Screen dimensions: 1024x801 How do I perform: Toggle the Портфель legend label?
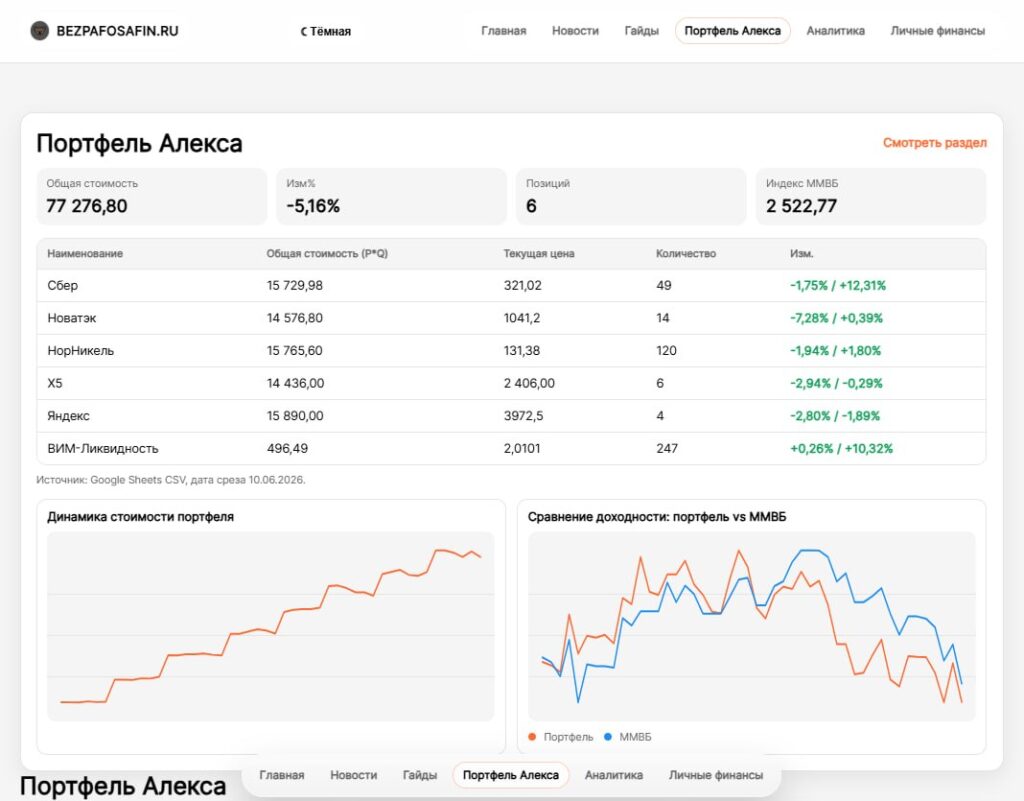[x=568, y=736]
